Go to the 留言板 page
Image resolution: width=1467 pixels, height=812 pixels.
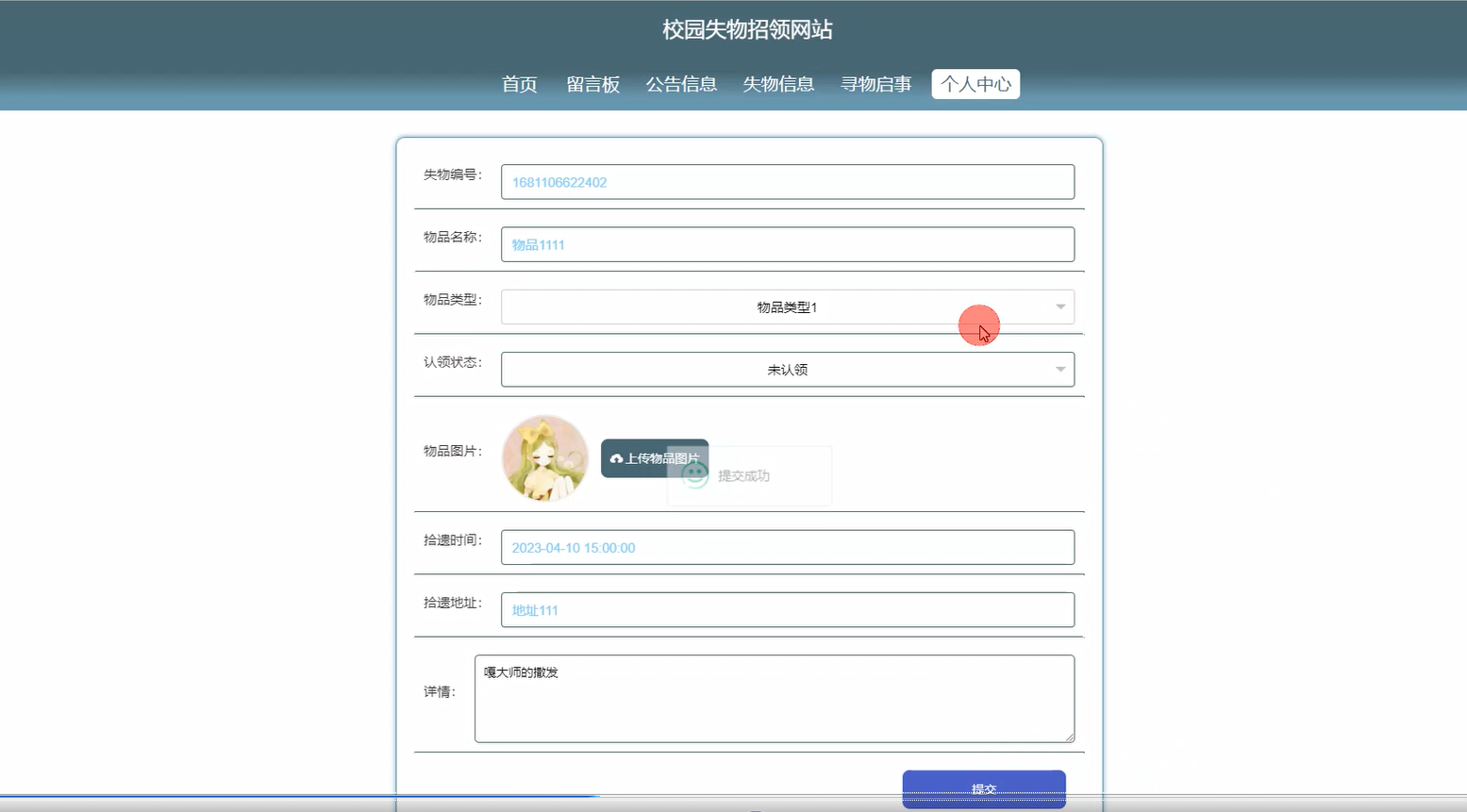(592, 84)
